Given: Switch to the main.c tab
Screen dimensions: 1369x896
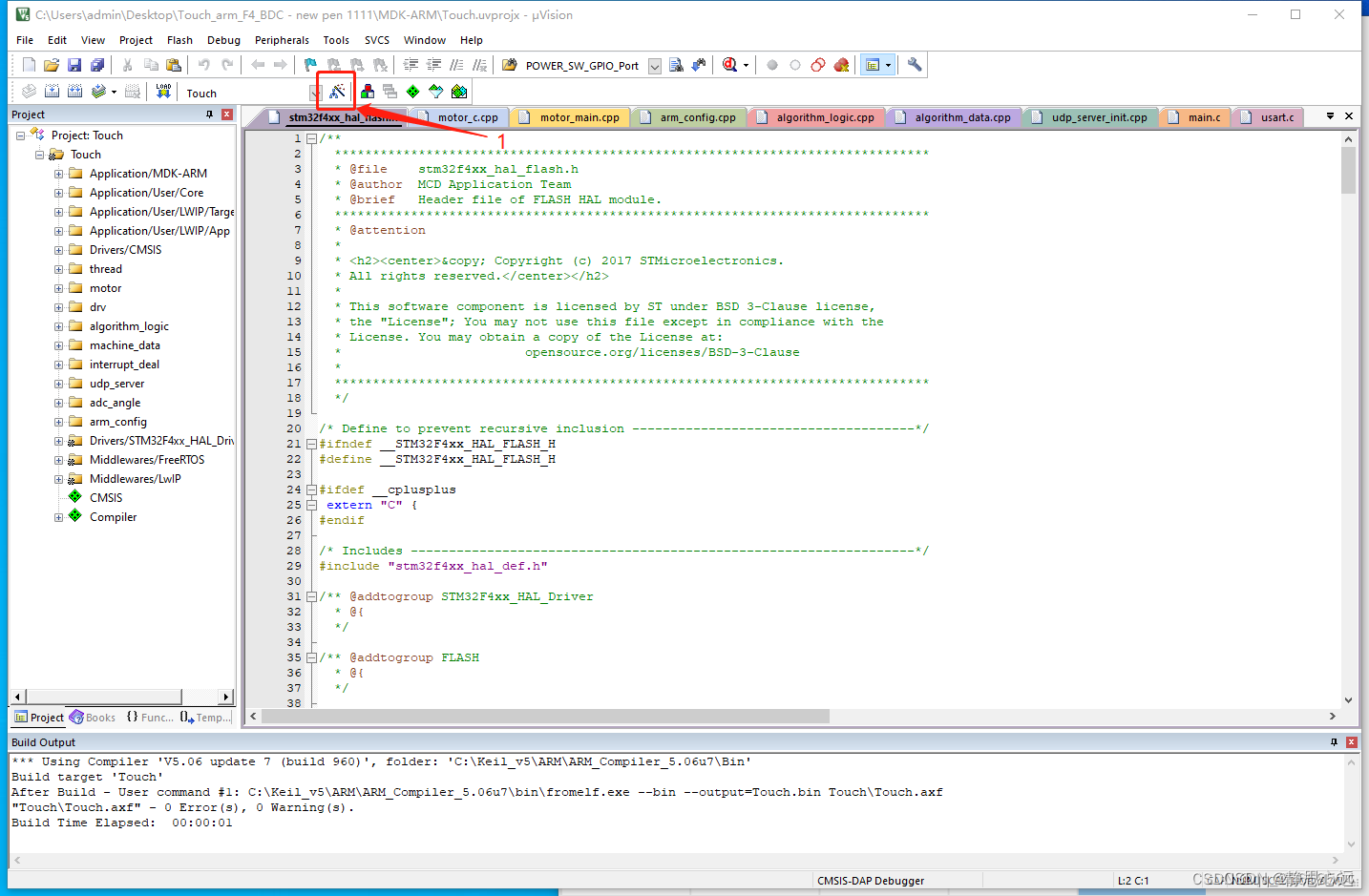Looking at the screenshot, I should [1195, 117].
